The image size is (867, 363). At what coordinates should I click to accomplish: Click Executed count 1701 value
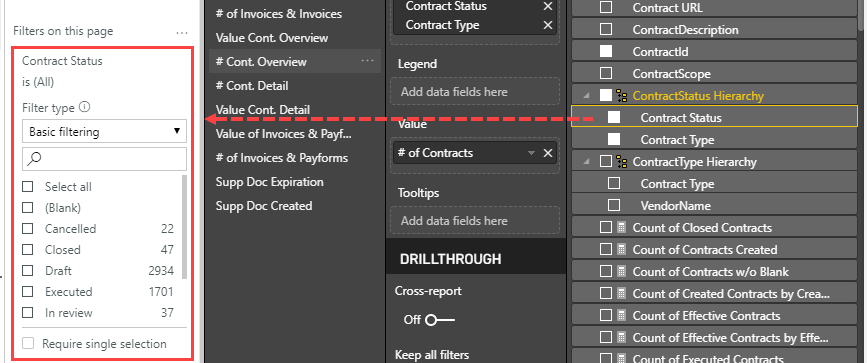pyautogui.click(x=161, y=292)
